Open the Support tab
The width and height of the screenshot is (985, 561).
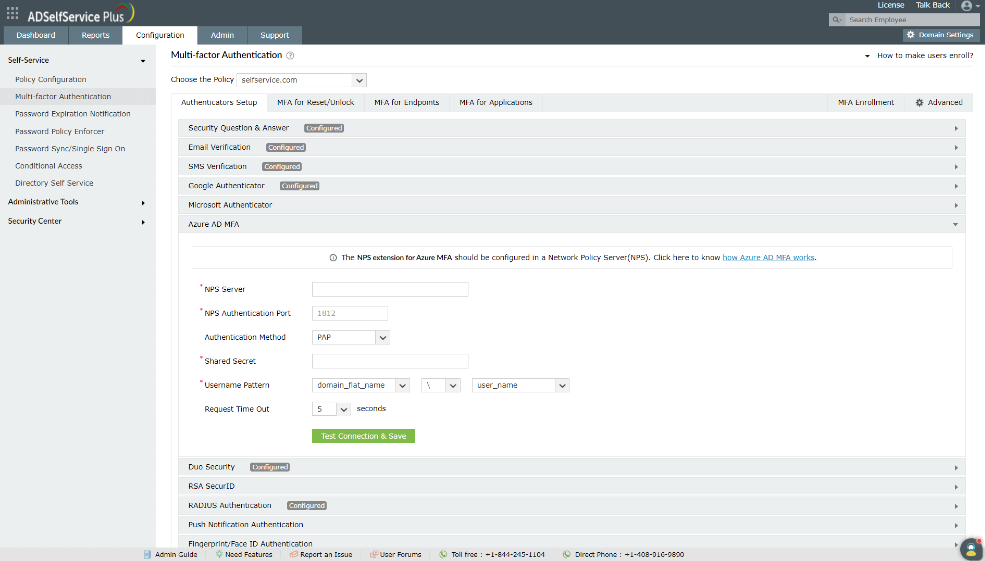coord(275,35)
